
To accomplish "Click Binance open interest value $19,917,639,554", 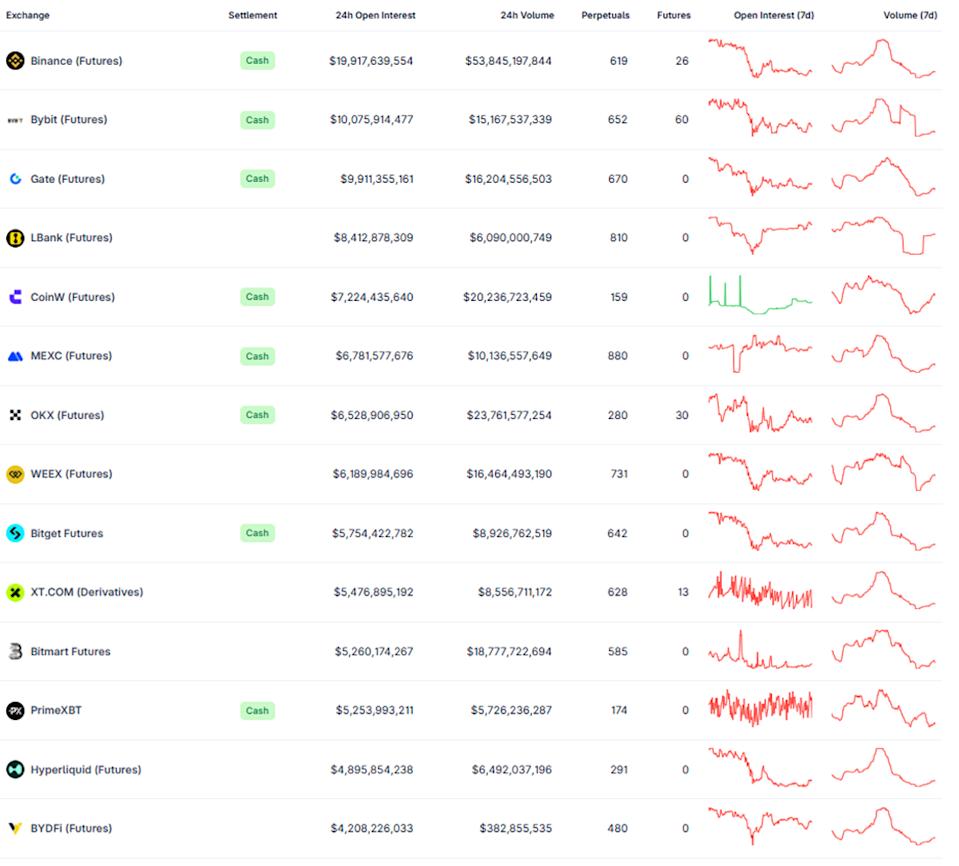I will (x=371, y=61).
